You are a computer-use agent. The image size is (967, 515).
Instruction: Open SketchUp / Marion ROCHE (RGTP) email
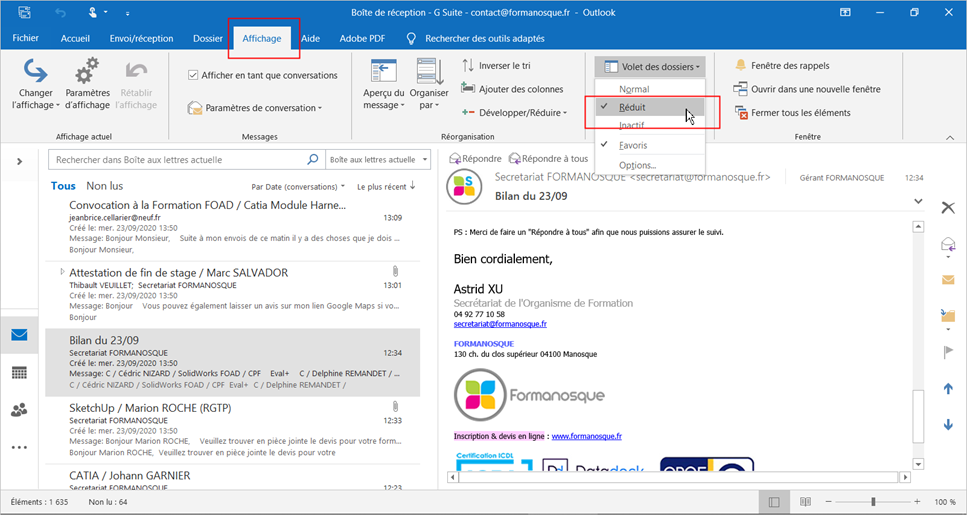tap(233, 431)
